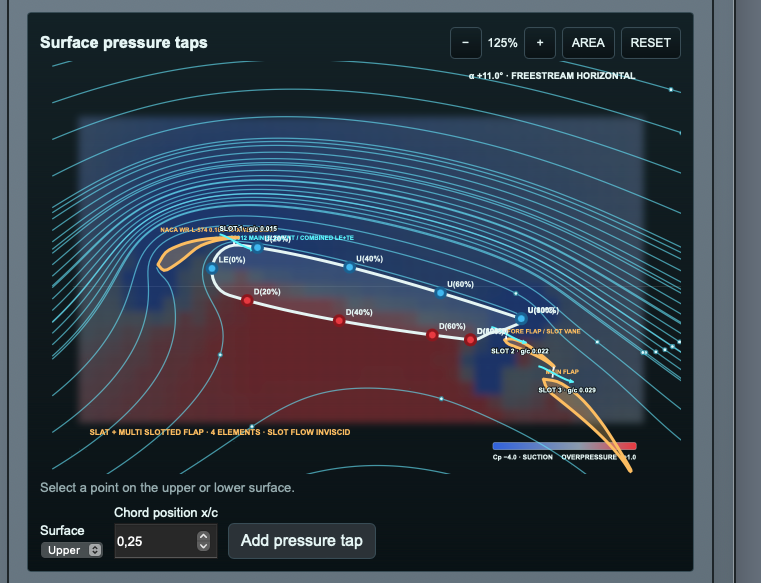Select the D(40%) lower surface tap

339,320
